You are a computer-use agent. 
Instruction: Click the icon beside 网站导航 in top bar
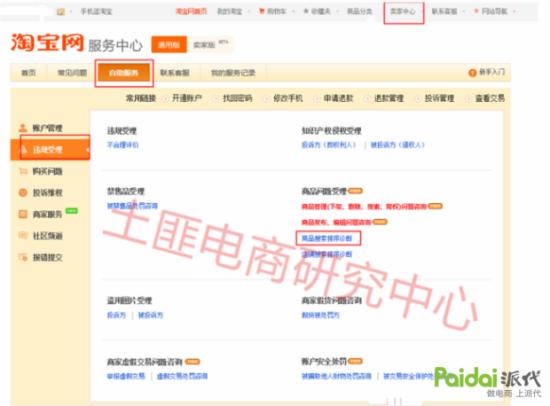(476, 11)
